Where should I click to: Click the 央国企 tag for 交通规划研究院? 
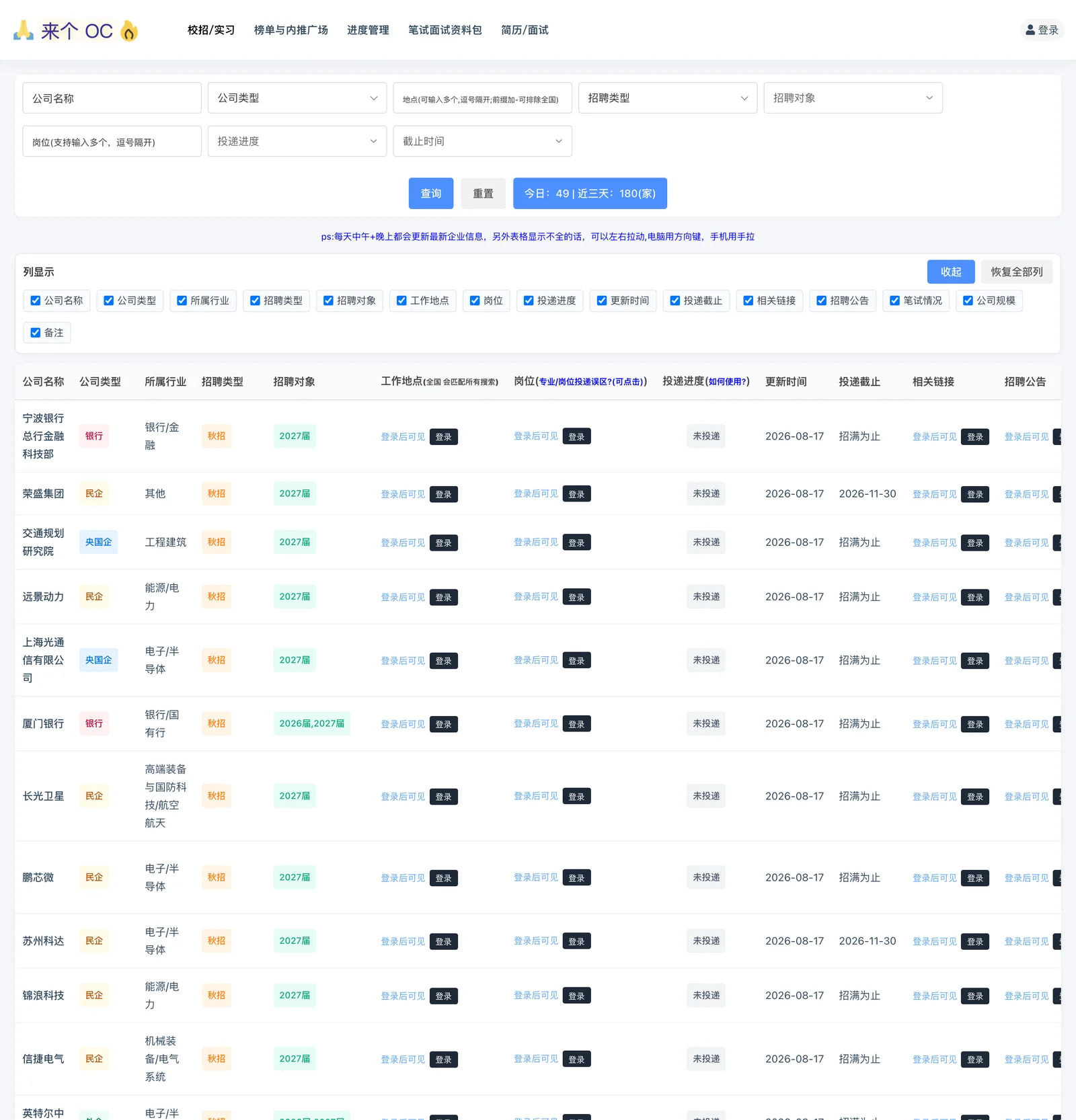pos(99,542)
